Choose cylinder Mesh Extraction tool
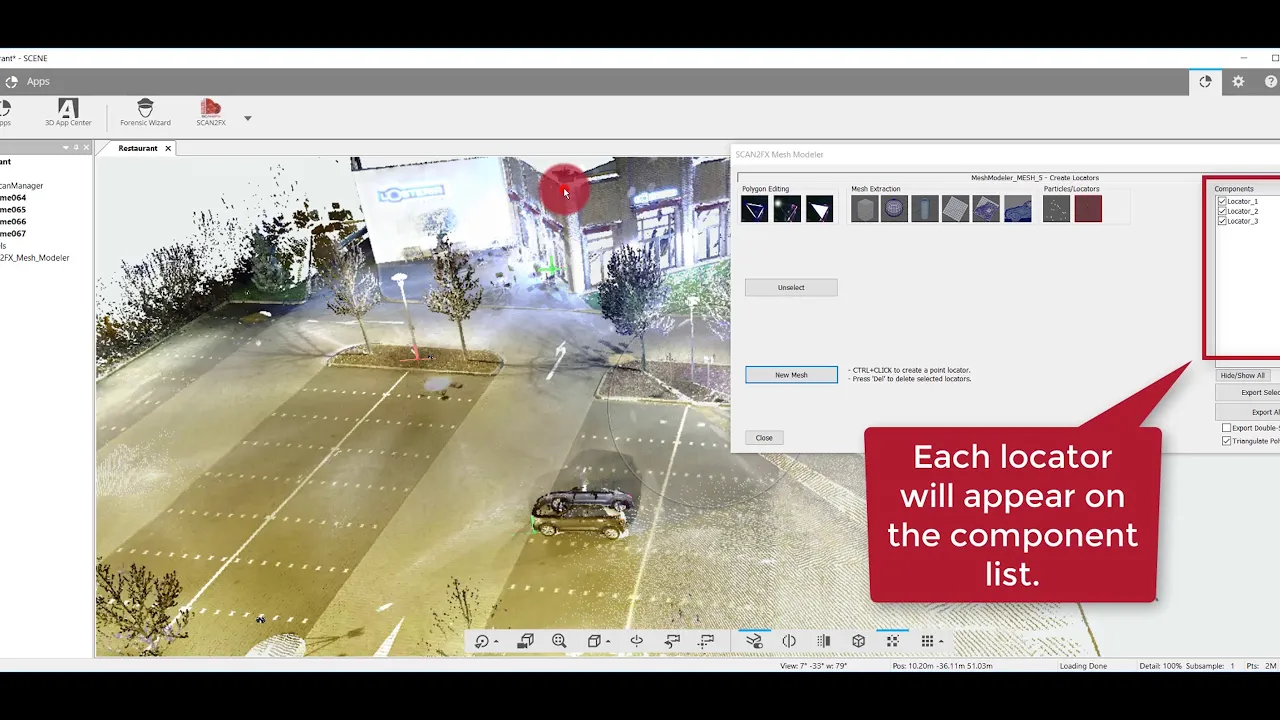This screenshot has height=720, width=1280. [x=925, y=209]
